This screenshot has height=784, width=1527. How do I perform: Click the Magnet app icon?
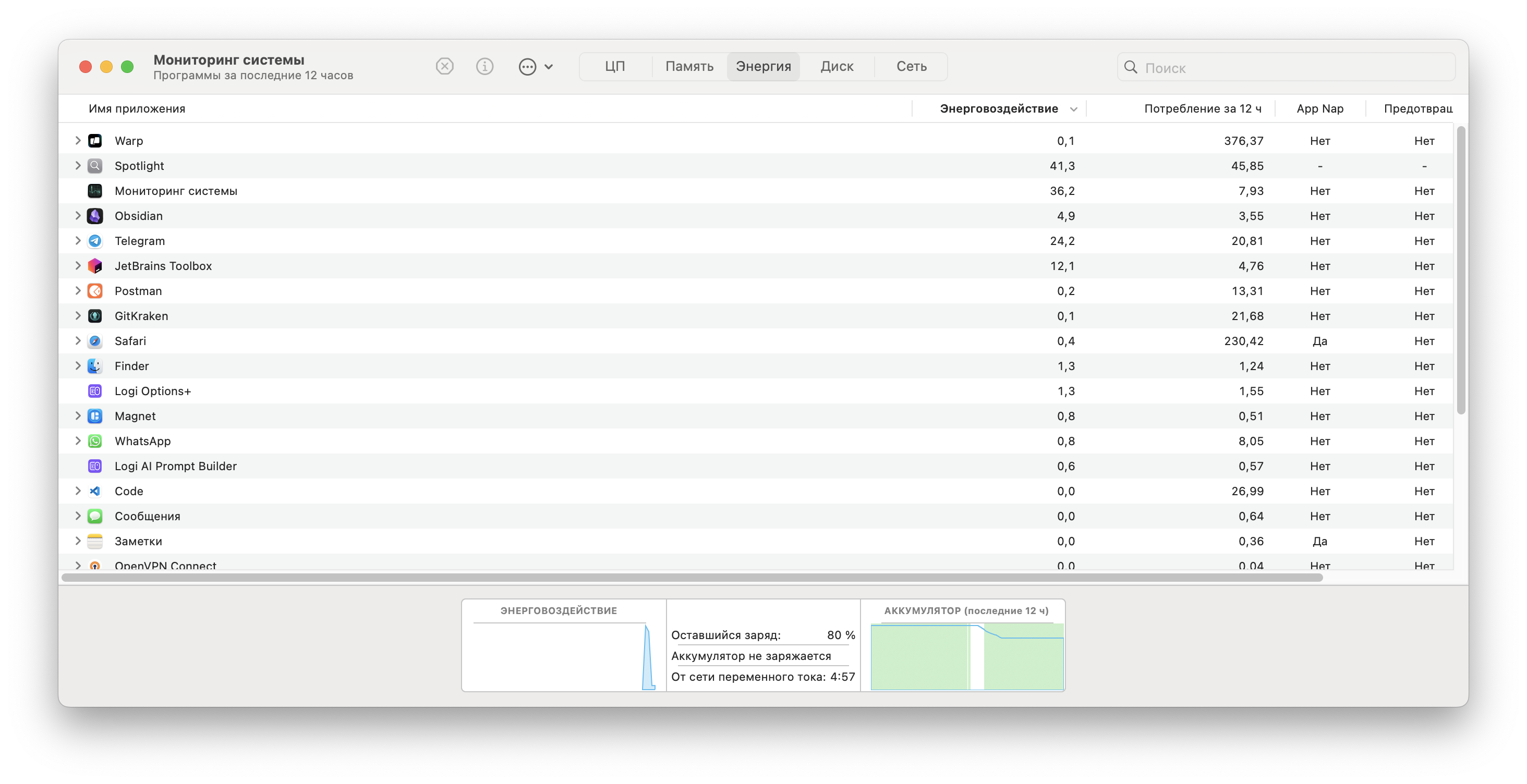[95, 416]
